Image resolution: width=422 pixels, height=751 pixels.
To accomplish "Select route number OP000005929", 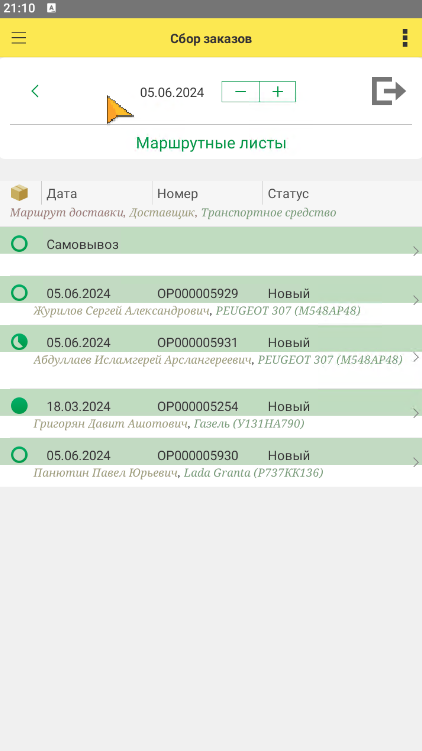I will point(197,294).
